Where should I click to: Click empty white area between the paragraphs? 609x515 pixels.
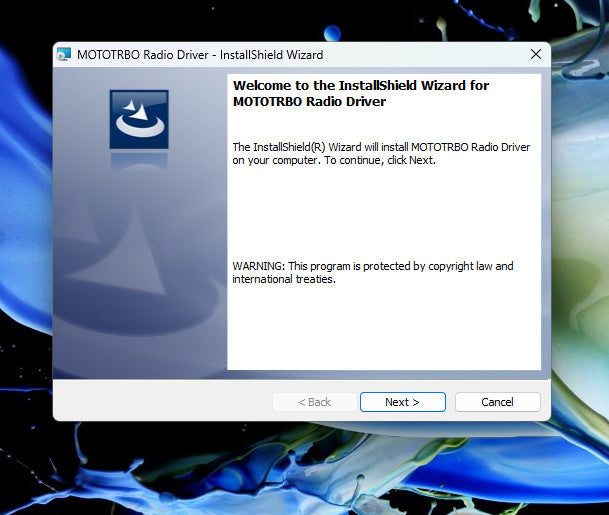380,215
